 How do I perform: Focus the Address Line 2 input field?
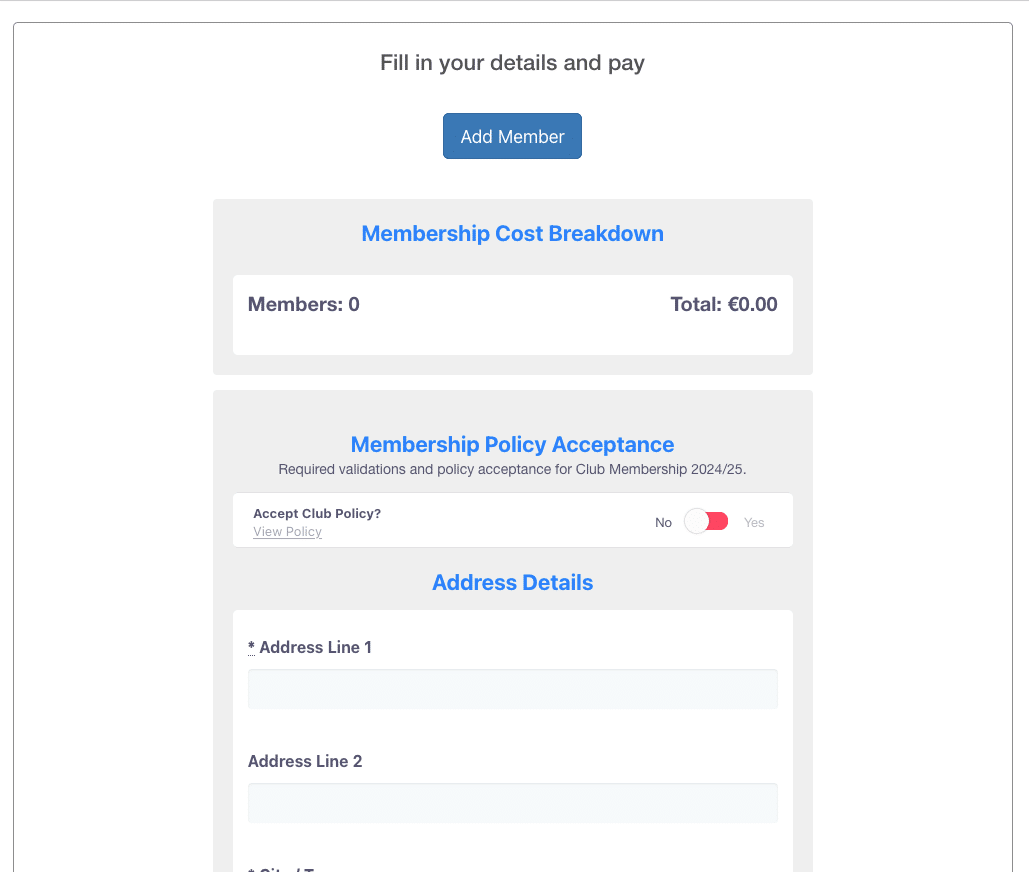pyautogui.click(x=513, y=802)
